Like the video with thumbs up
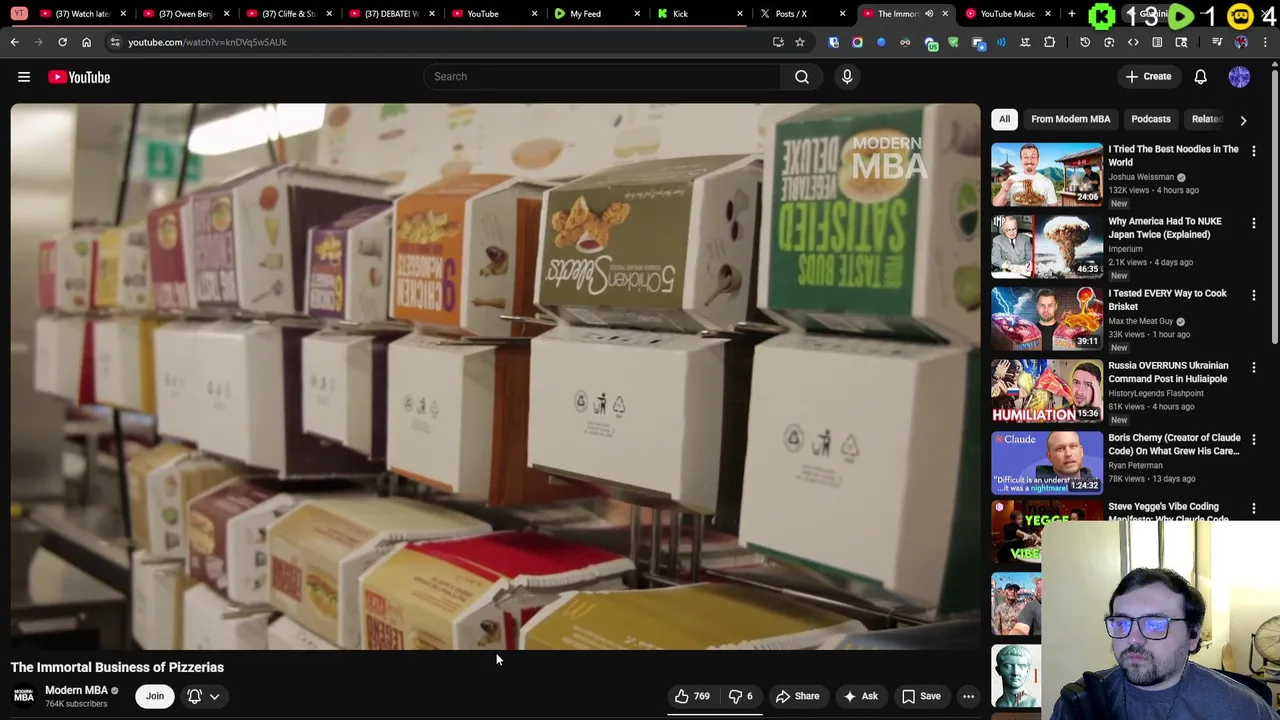The height and width of the screenshot is (720, 1280). (x=692, y=696)
